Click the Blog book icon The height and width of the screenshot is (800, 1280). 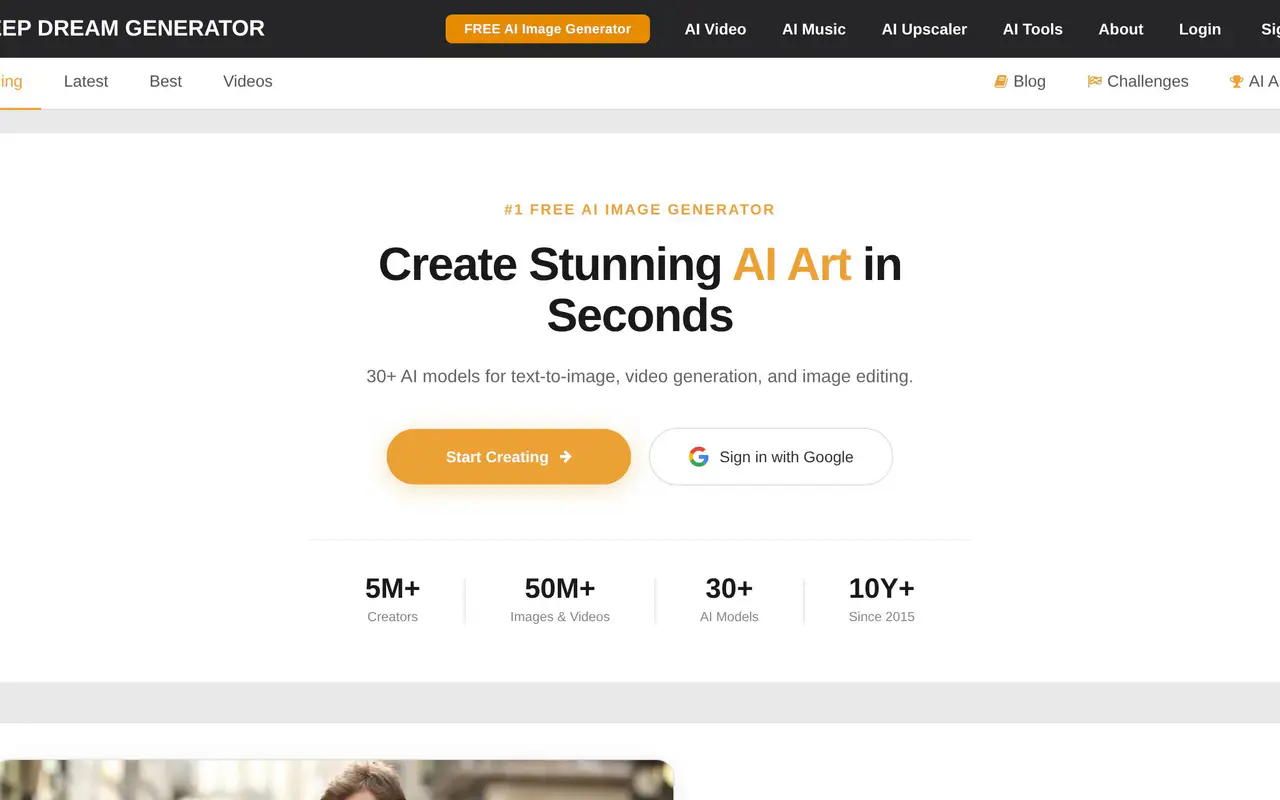click(x=1000, y=82)
